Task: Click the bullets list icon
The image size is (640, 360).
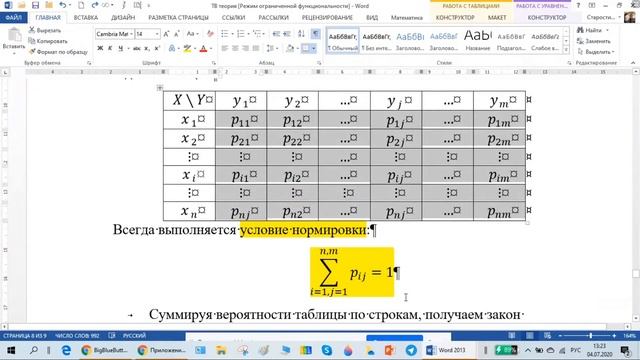Action: click(x=224, y=34)
